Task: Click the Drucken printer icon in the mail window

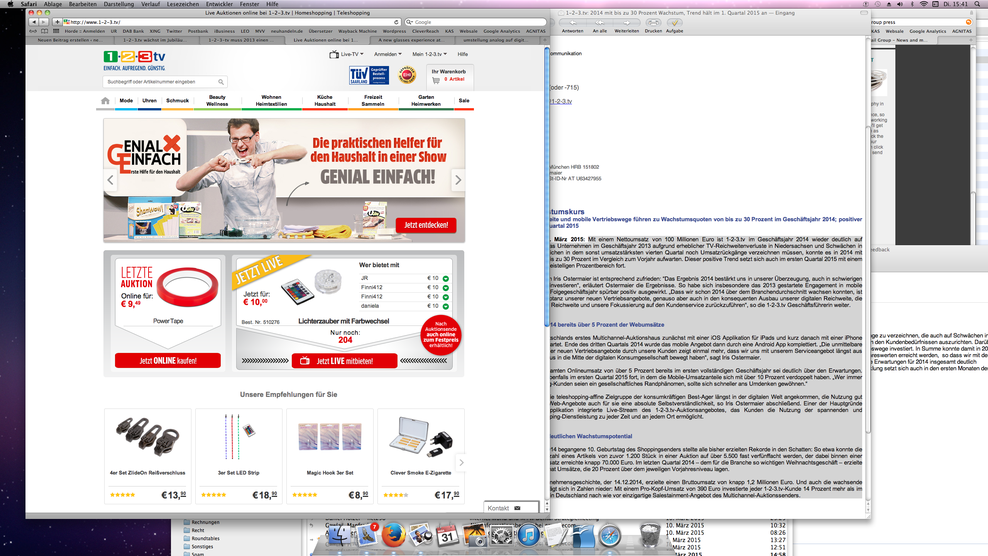Action: [x=653, y=23]
